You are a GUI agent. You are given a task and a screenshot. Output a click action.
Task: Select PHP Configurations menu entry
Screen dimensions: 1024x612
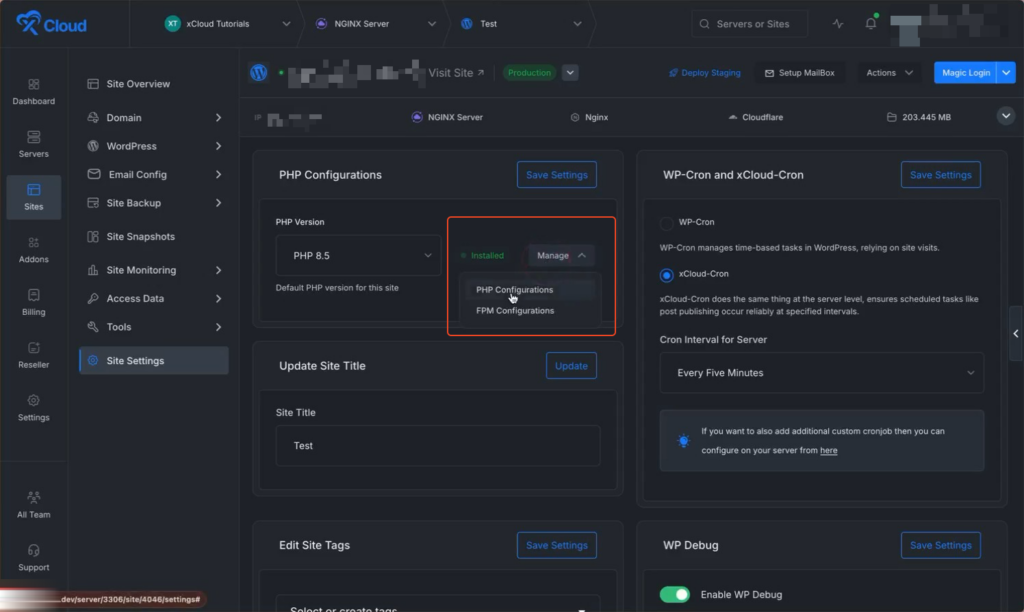pyautogui.click(x=514, y=290)
